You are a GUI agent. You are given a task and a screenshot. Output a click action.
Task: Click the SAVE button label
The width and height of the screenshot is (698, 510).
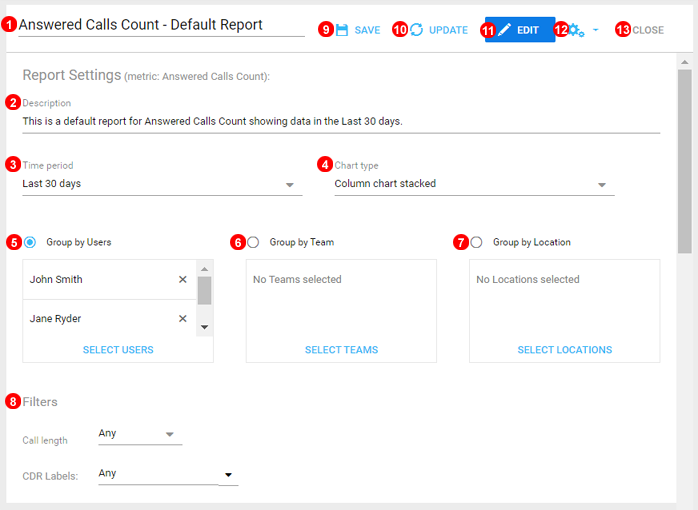[x=367, y=30]
